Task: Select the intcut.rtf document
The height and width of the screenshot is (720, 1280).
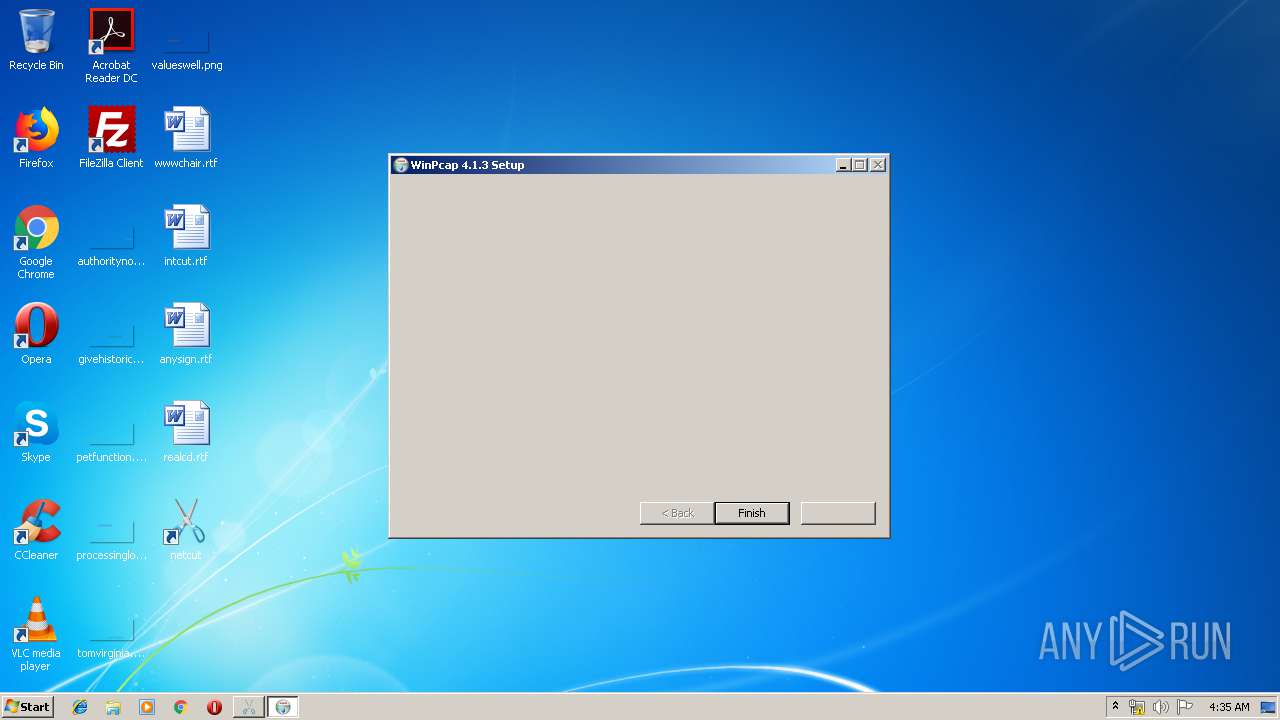Action: 186,236
